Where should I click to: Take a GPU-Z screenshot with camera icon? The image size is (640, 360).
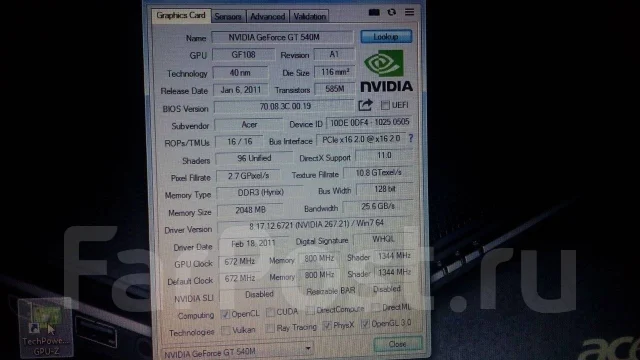tap(374, 12)
